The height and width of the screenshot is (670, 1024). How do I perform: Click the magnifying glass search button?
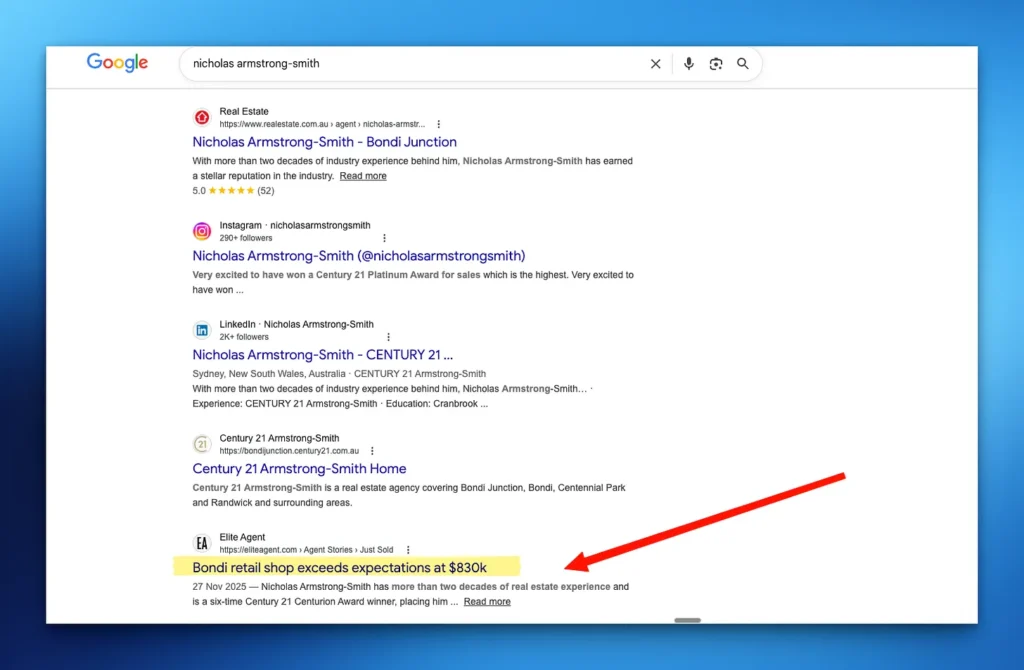743,64
